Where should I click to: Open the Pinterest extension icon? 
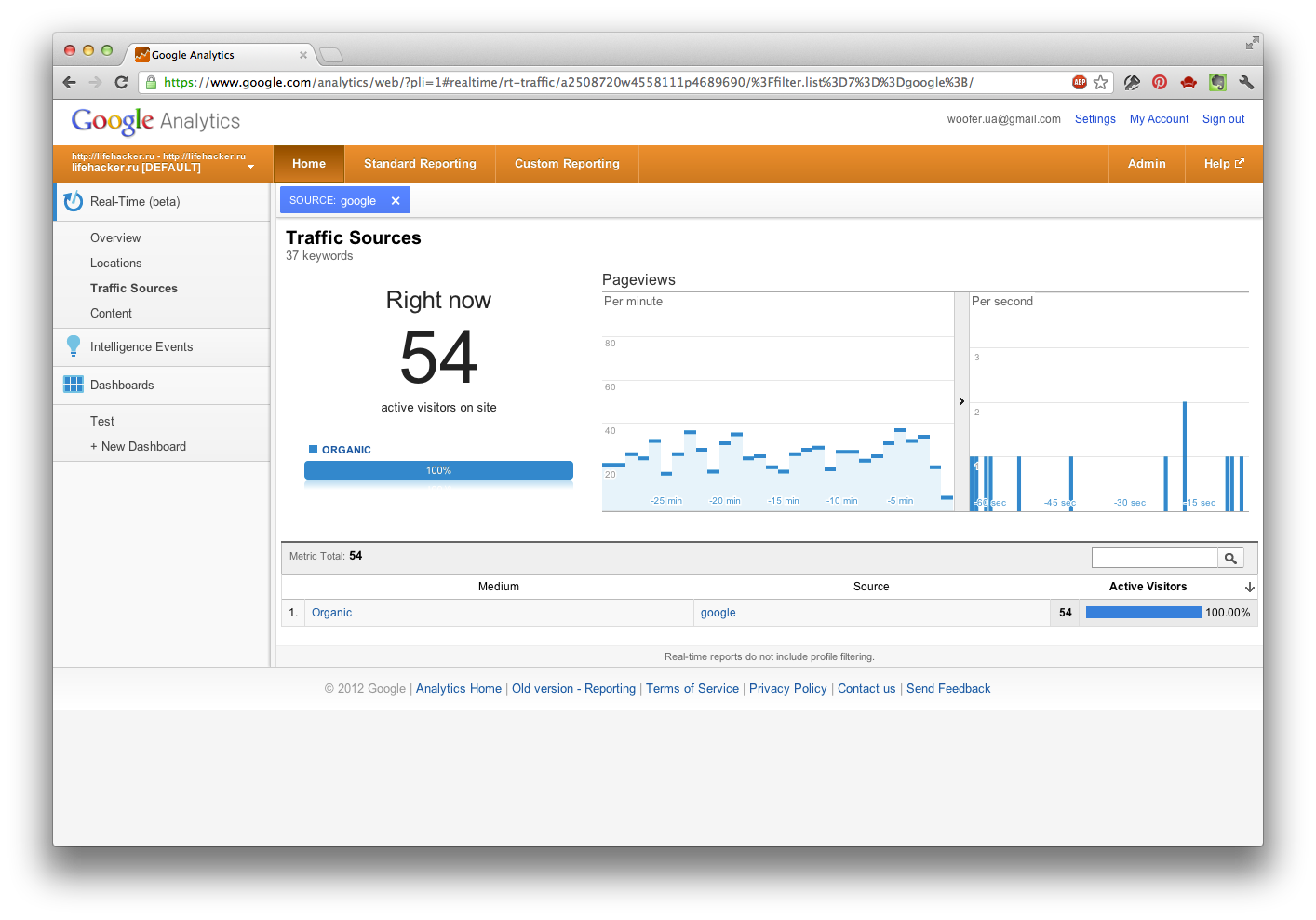(x=1160, y=82)
